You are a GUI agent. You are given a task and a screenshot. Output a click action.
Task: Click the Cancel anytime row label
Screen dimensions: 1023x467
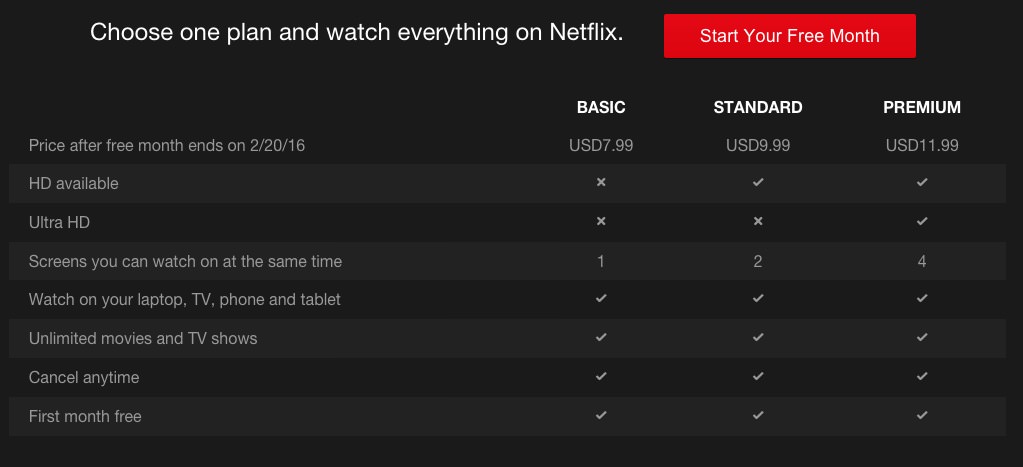[84, 377]
